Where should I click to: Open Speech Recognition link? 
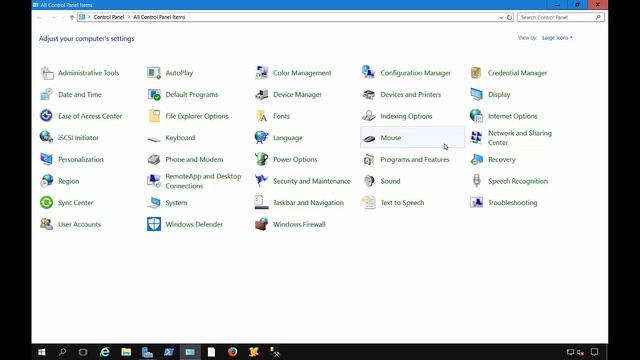[518, 181]
